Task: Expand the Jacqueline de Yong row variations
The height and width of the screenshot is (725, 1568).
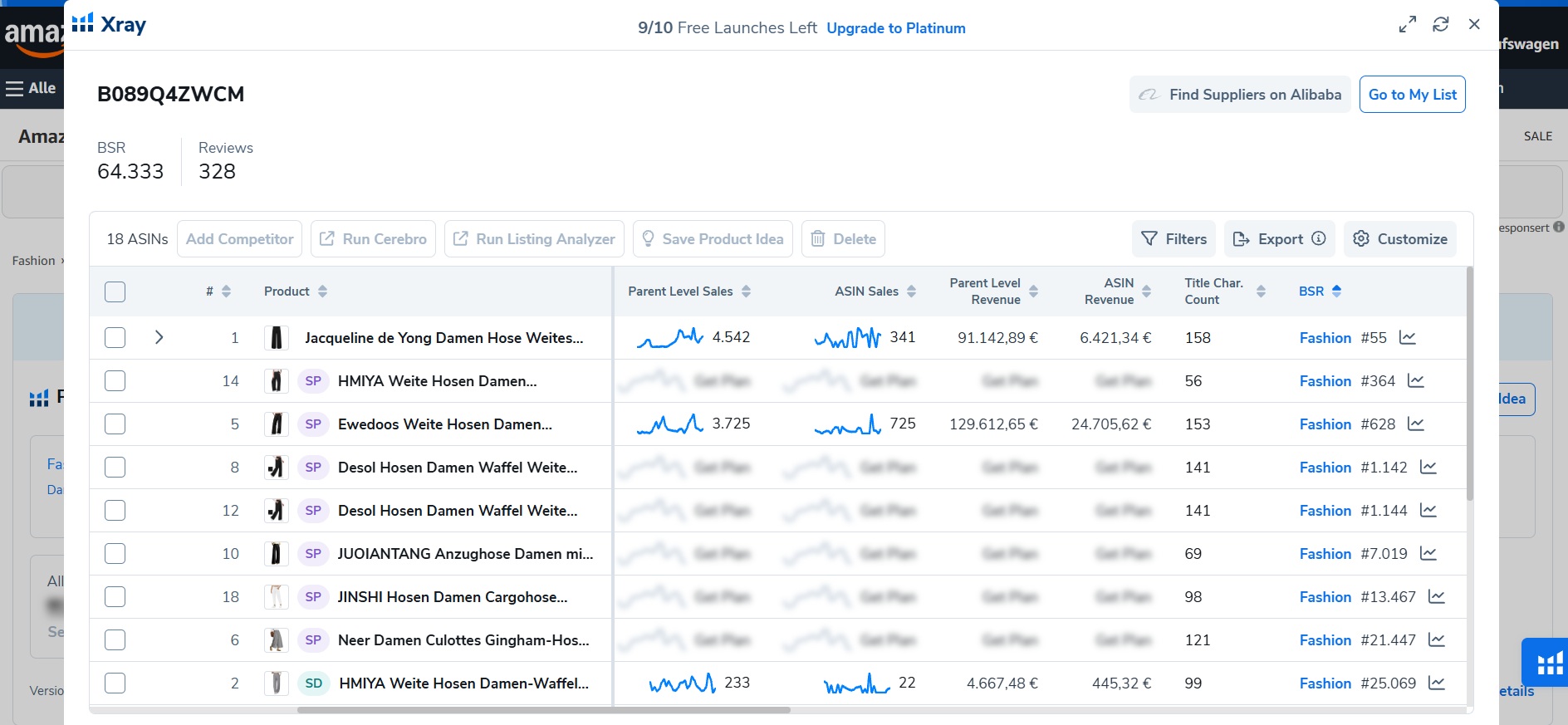Action: pyautogui.click(x=159, y=338)
